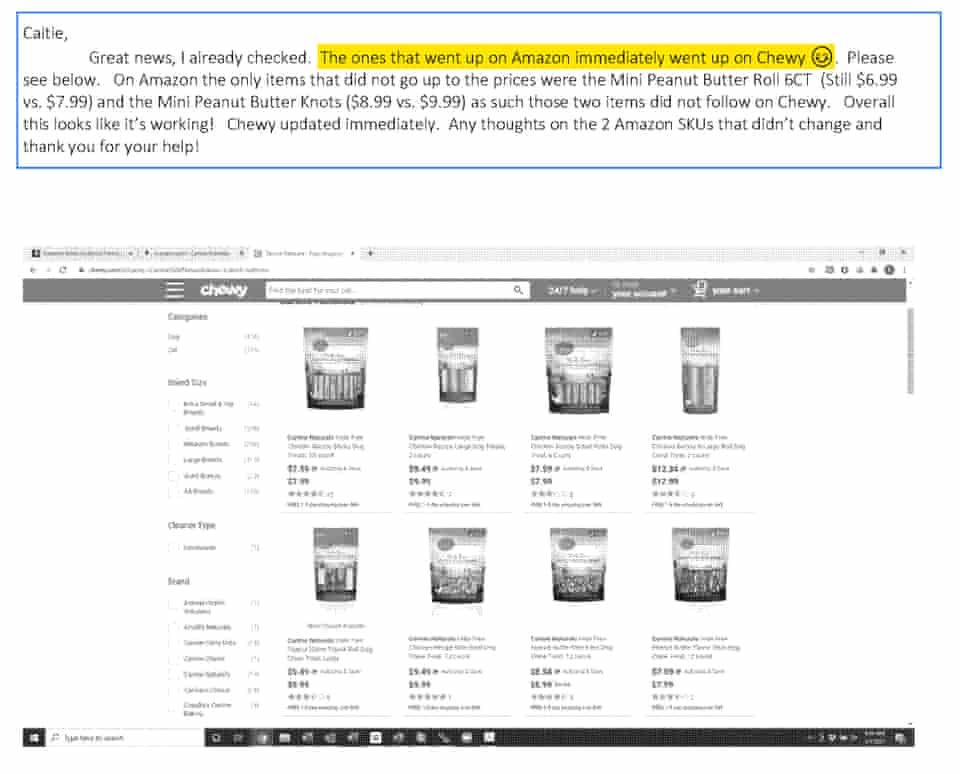960x774 pixels.
Task: Check the Small Breeds filter
Action: point(173,428)
